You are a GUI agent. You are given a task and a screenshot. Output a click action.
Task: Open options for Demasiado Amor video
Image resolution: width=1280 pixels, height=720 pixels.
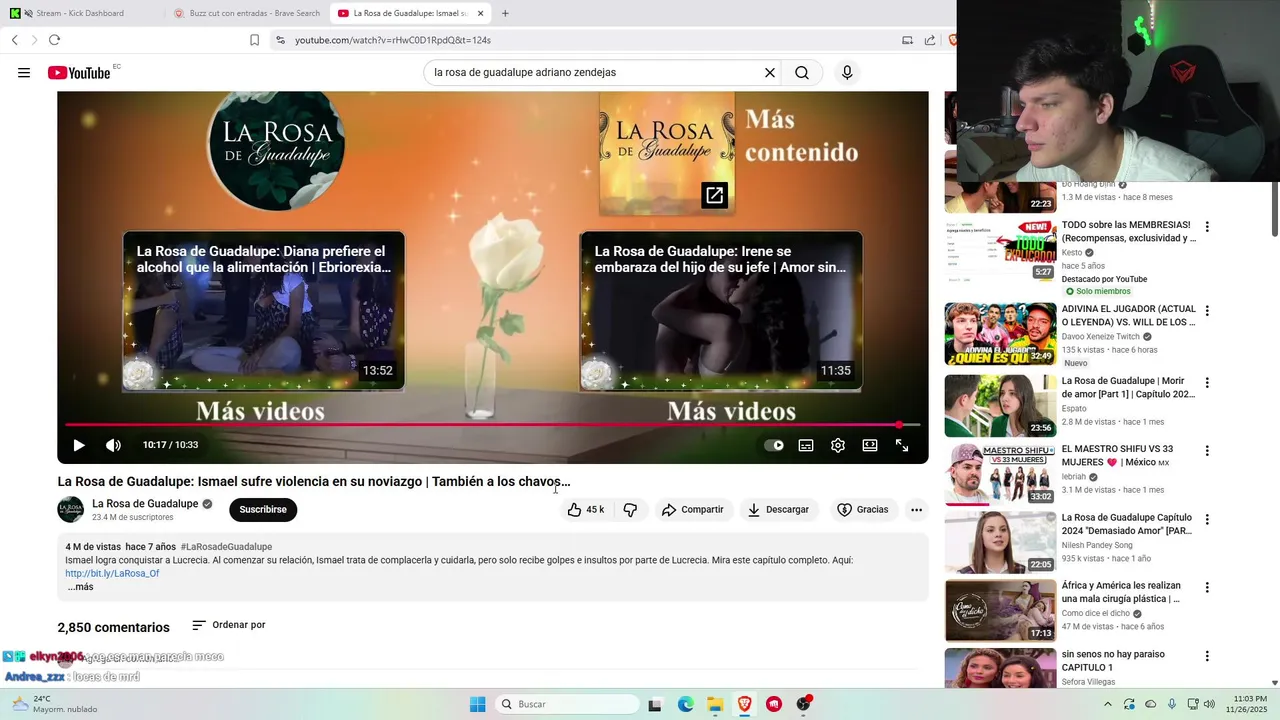1207,520
